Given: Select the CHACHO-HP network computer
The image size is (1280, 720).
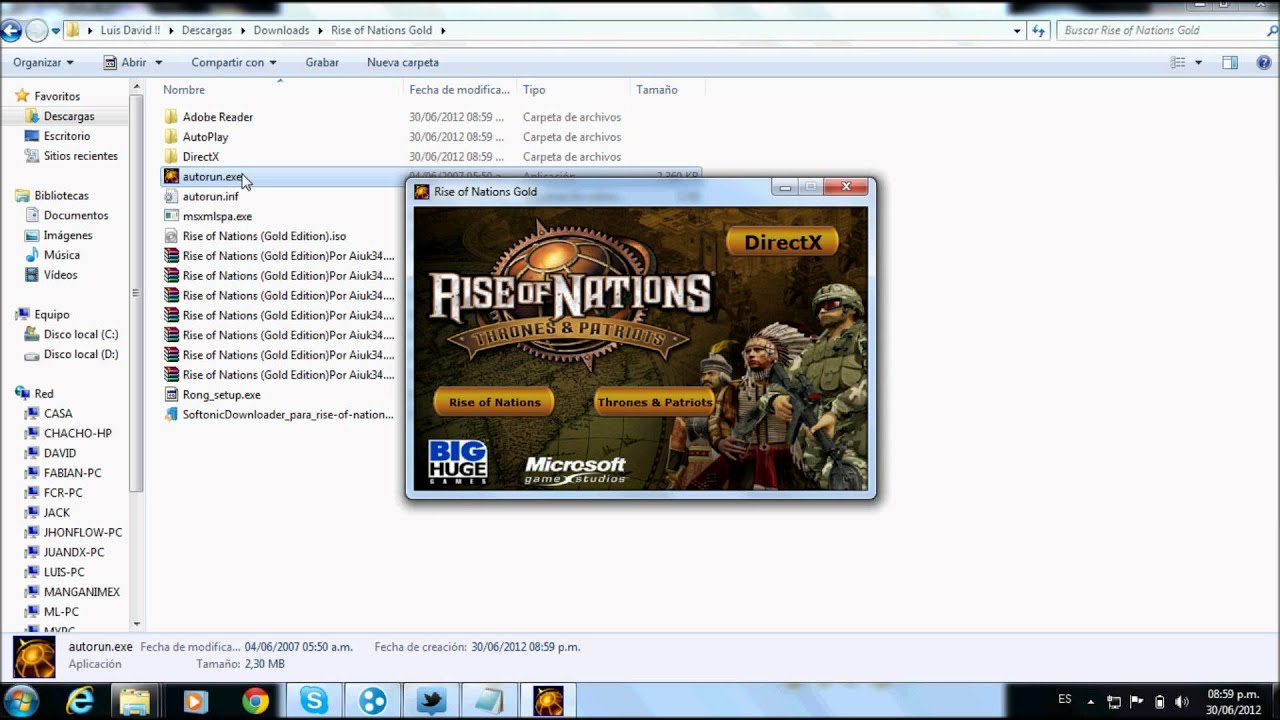Looking at the screenshot, I should pos(77,433).
